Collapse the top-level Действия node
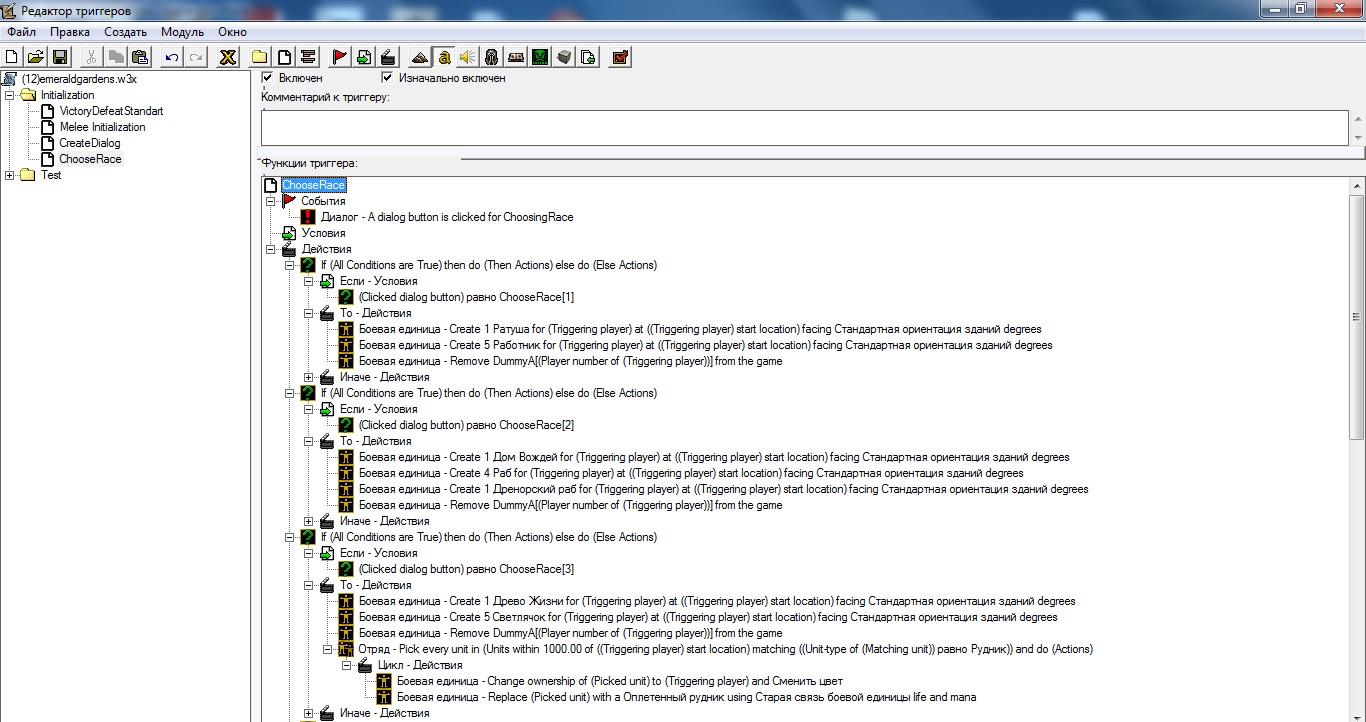Screen dimensions: 1366x722 [x=271, y=249]
